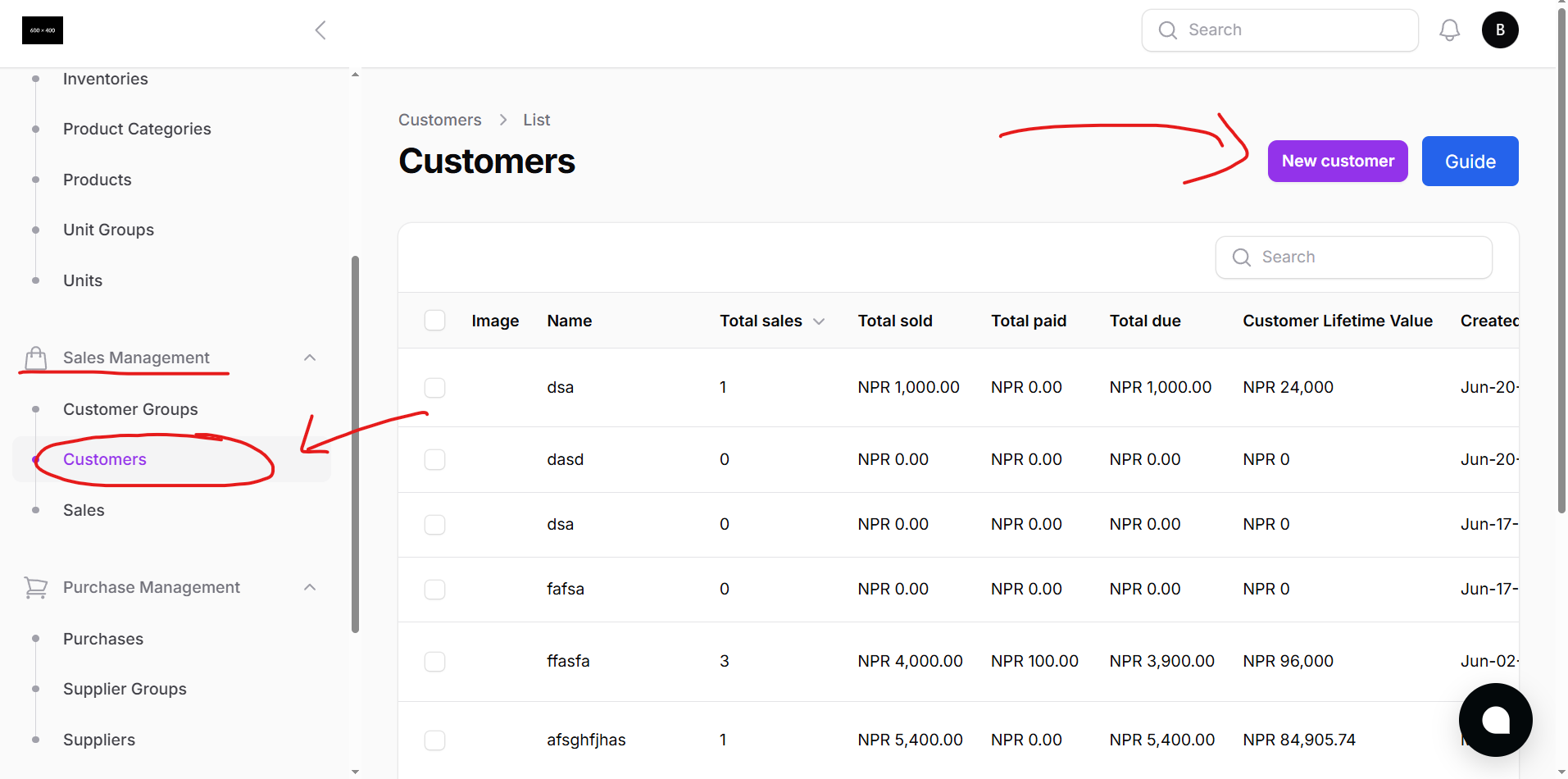Check the checkbox for the ffasfa customer
The width and height of the screenshot is (1568, 779).
pyautogui.click(x=434, y=661)
